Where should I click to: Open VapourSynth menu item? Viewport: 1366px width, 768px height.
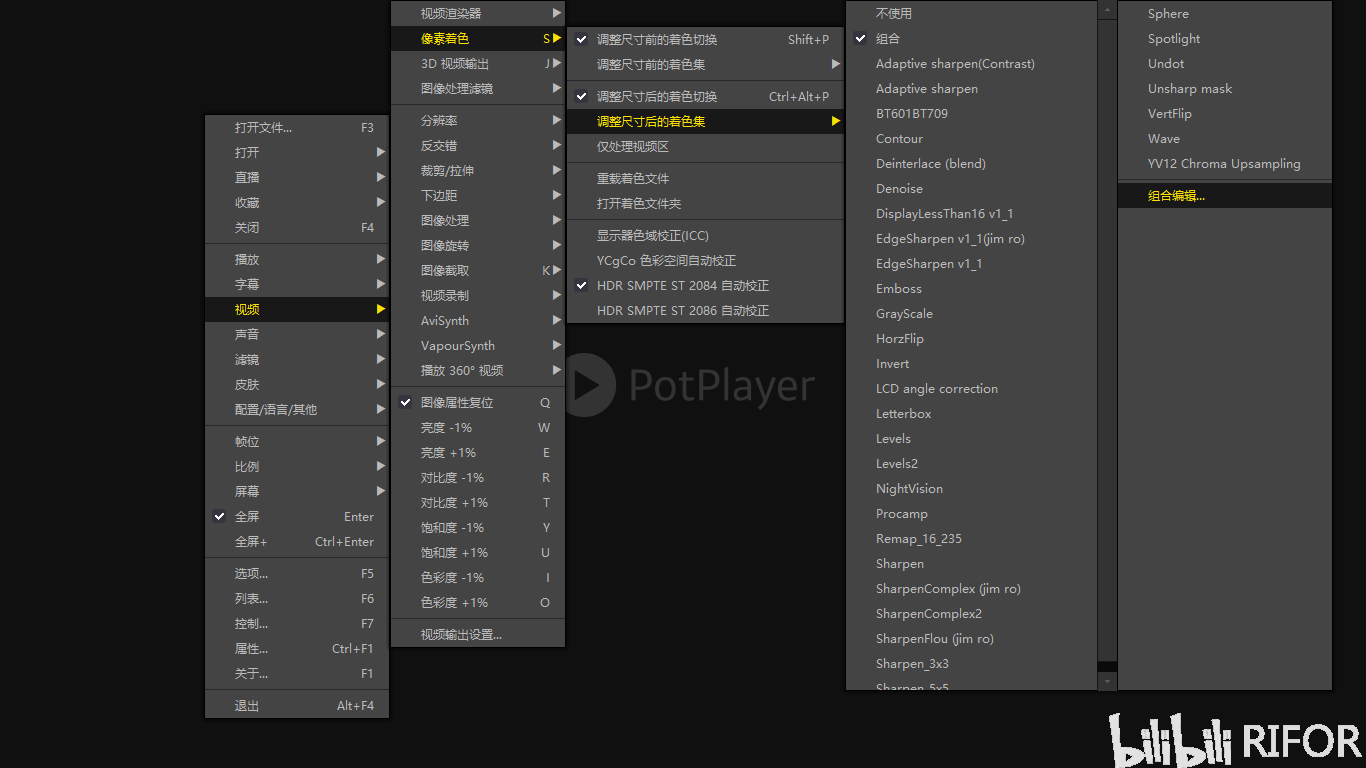click(478, 346)
